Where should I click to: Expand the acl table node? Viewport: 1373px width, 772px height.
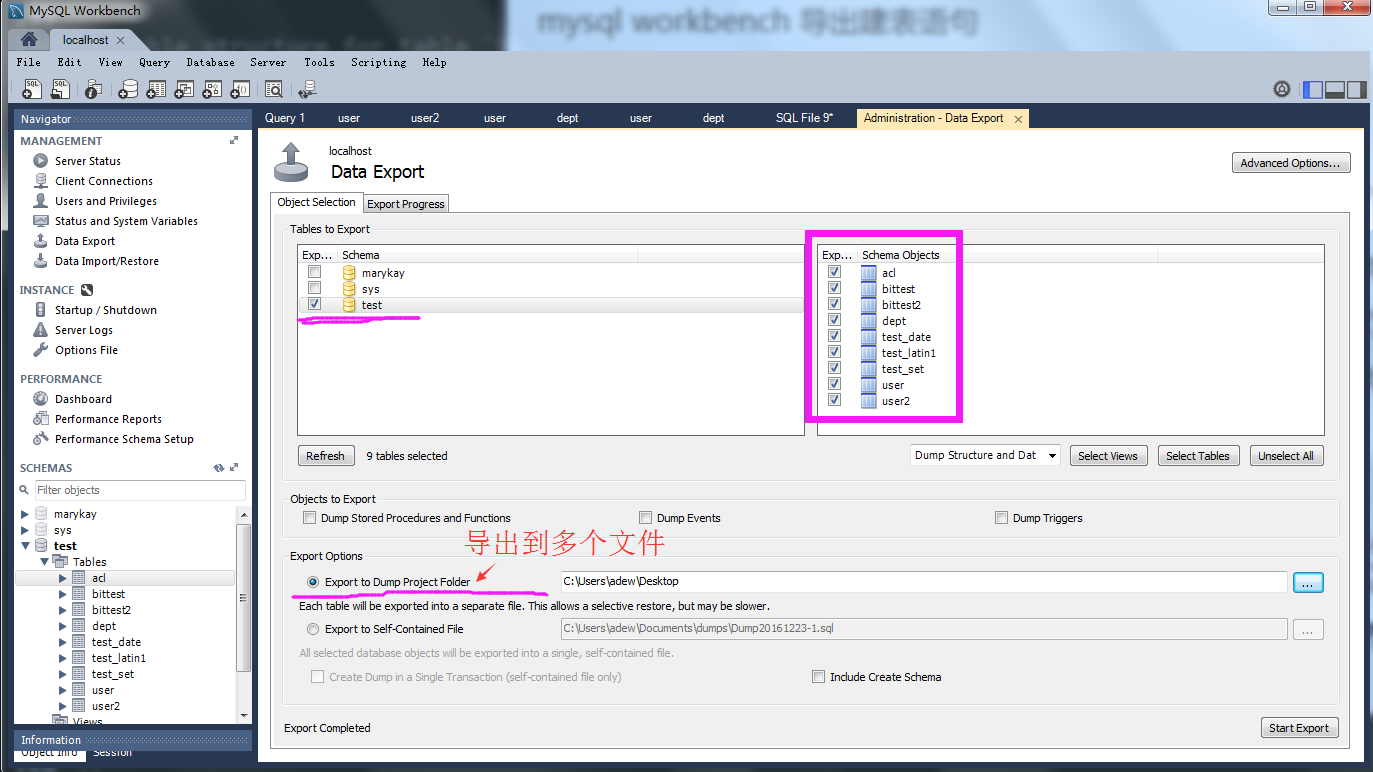pyautogui.click(x=63, y=578)
